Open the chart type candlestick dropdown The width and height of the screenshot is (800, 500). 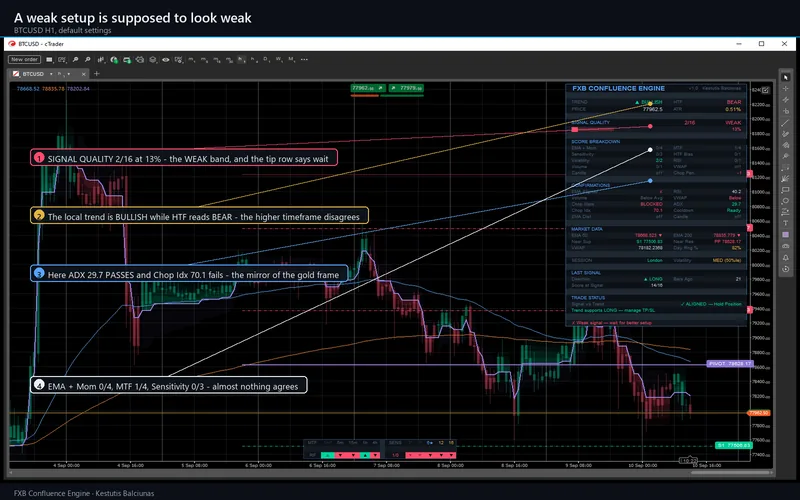[x=101, y=60]
